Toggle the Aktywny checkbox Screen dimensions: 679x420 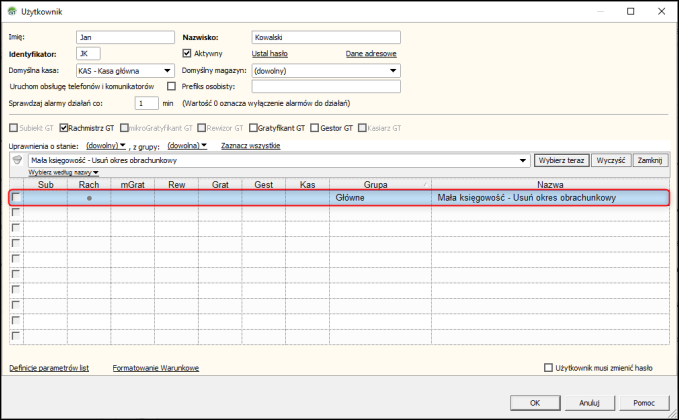click(x=187, y=53)
